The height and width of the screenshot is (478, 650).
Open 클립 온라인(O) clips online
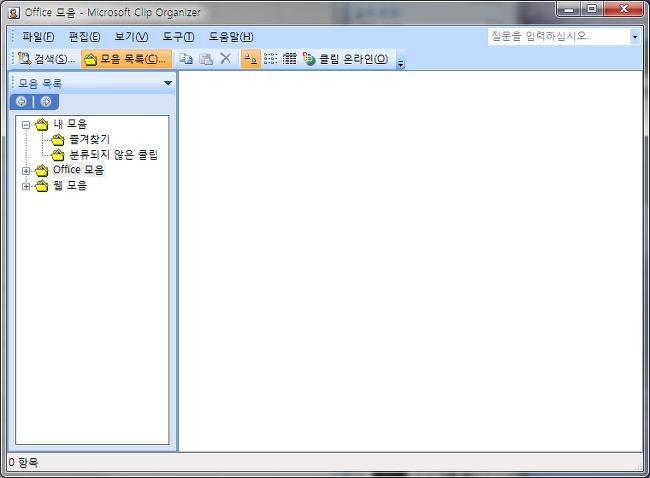346,59
